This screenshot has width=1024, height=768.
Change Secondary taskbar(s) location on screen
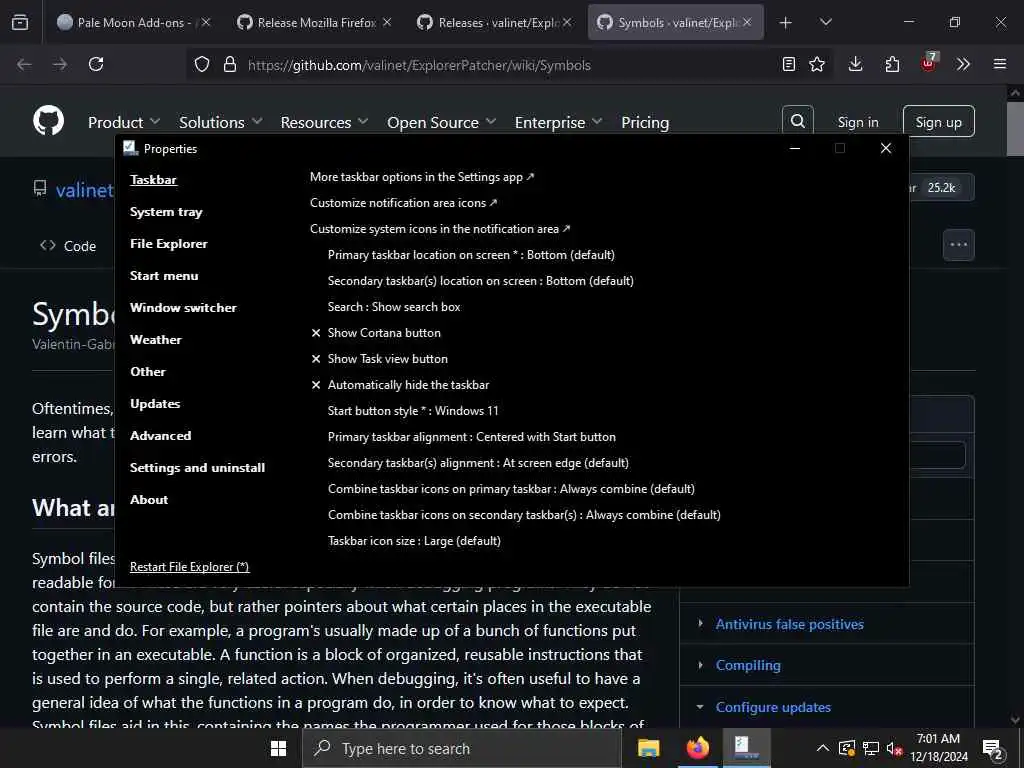tap(481, 281)
